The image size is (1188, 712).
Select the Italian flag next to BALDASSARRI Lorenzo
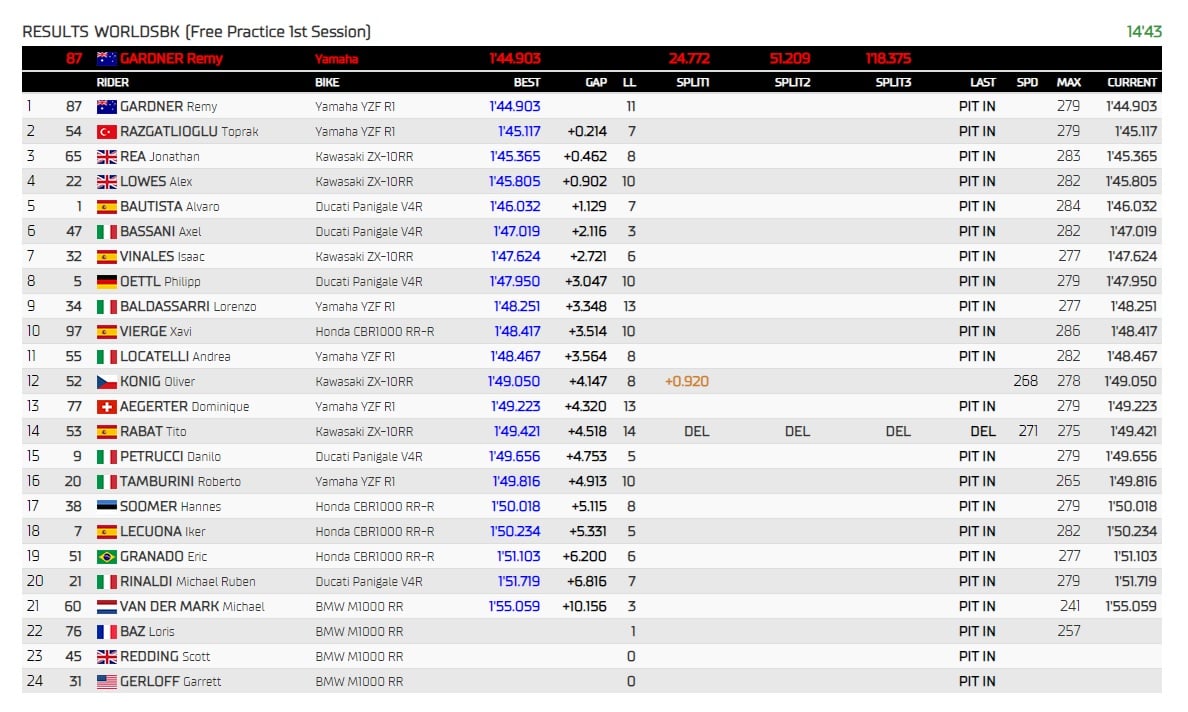coord(107,307)
